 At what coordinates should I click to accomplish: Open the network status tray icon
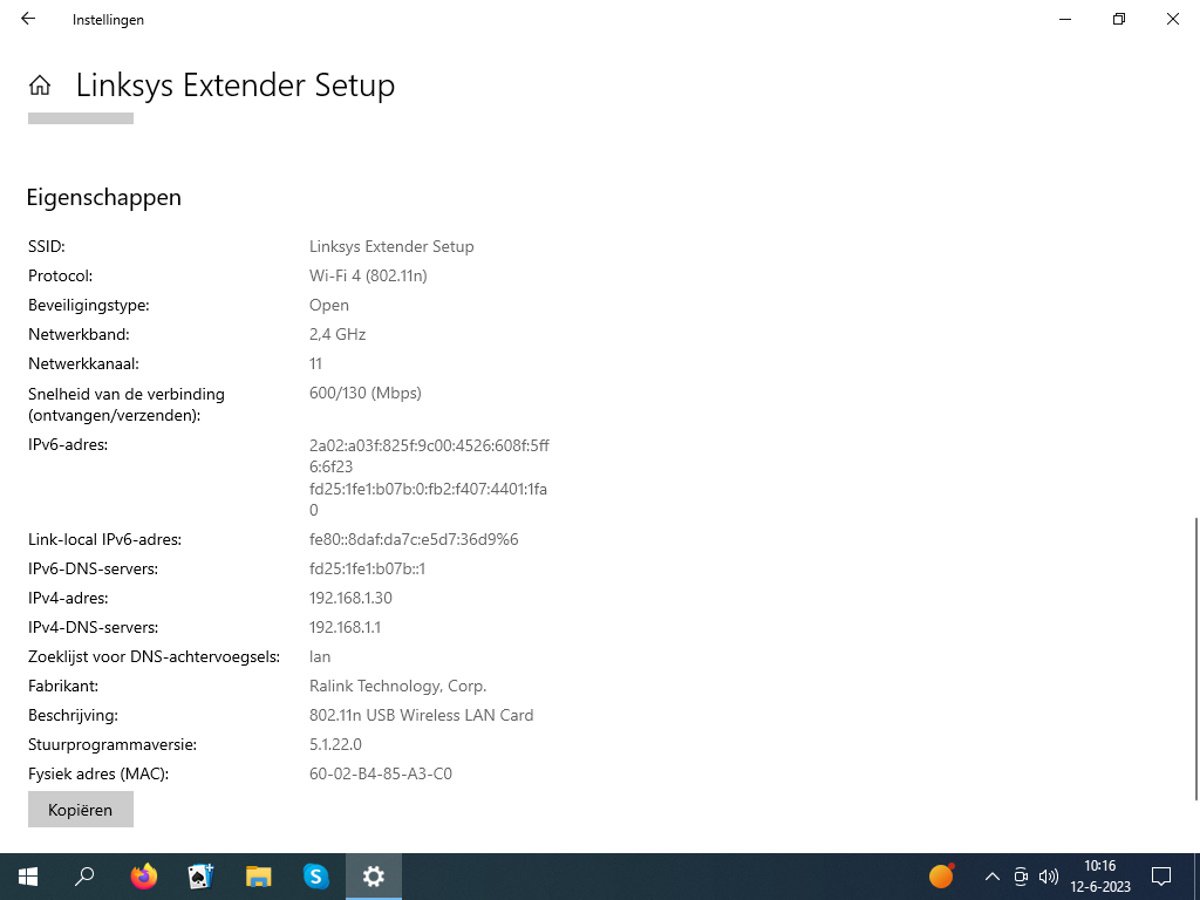[x=1021, y=877]
